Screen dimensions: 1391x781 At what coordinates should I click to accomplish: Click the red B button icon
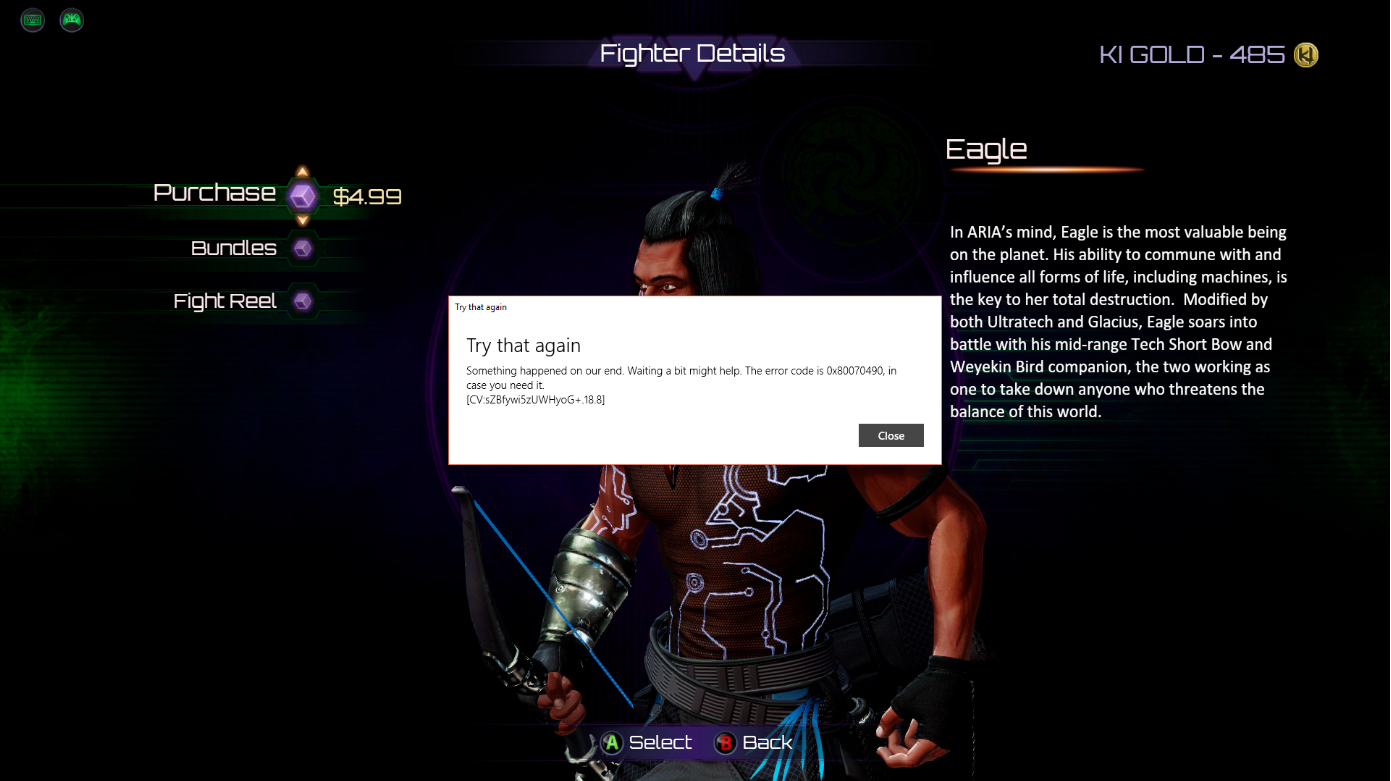[x=726, y=743]
